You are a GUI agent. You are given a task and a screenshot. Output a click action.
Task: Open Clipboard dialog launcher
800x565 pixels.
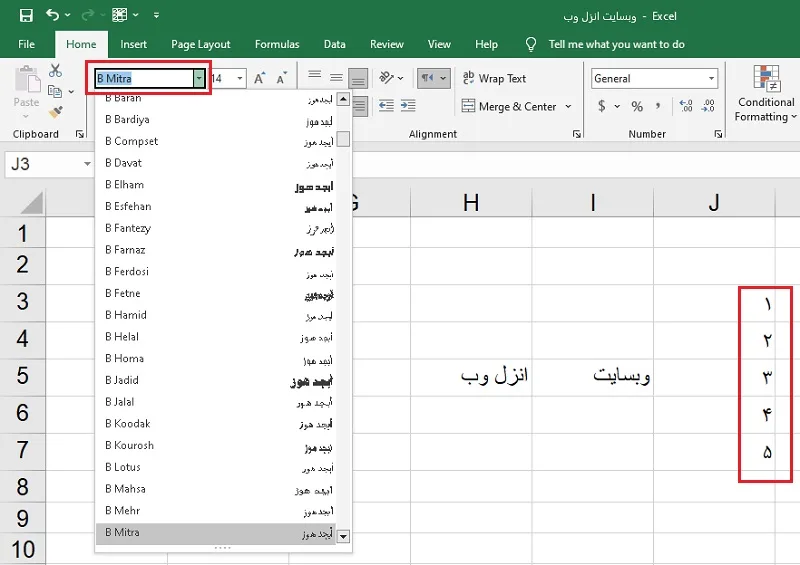click(80, 134)
